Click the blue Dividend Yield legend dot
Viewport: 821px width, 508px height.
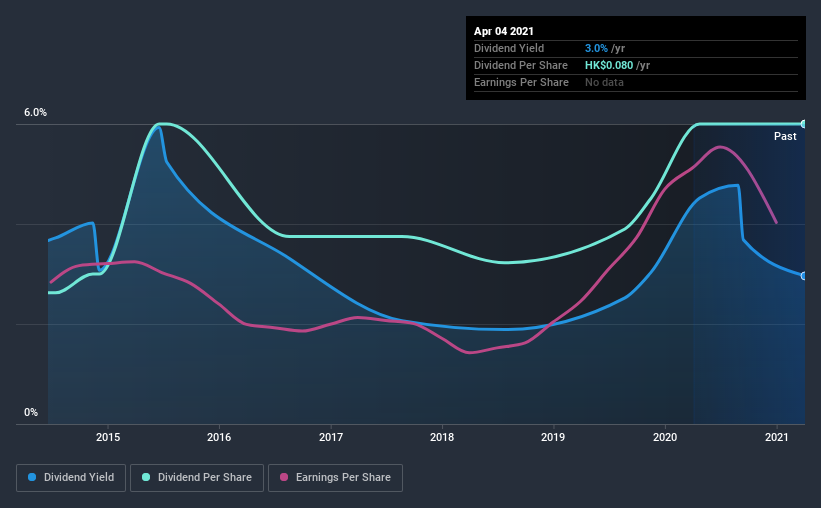pos(32,477)
